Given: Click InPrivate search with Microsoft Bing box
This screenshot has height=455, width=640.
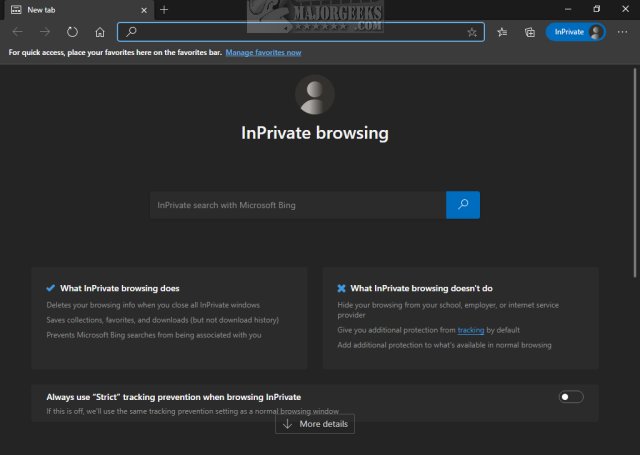Looking at the screenshot, I should [298, 205].
